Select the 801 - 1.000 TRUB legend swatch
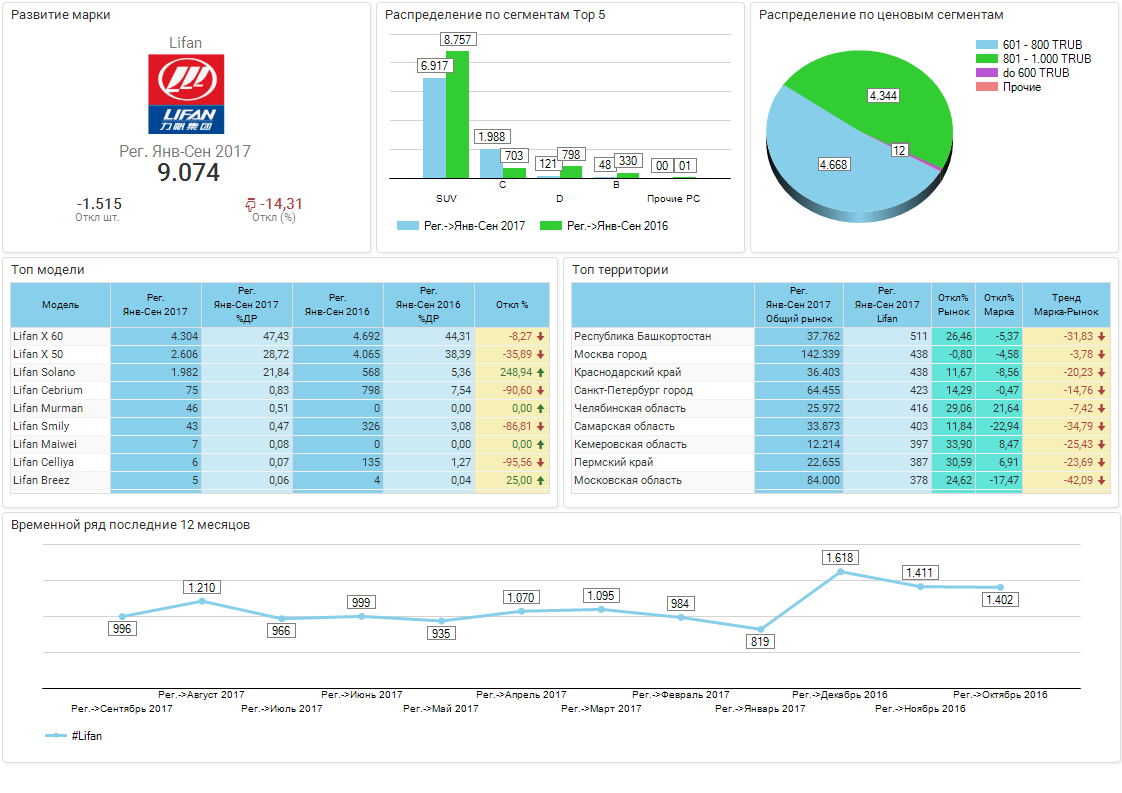The width and height of the screenshot is (1122, 793). [986, 59]
